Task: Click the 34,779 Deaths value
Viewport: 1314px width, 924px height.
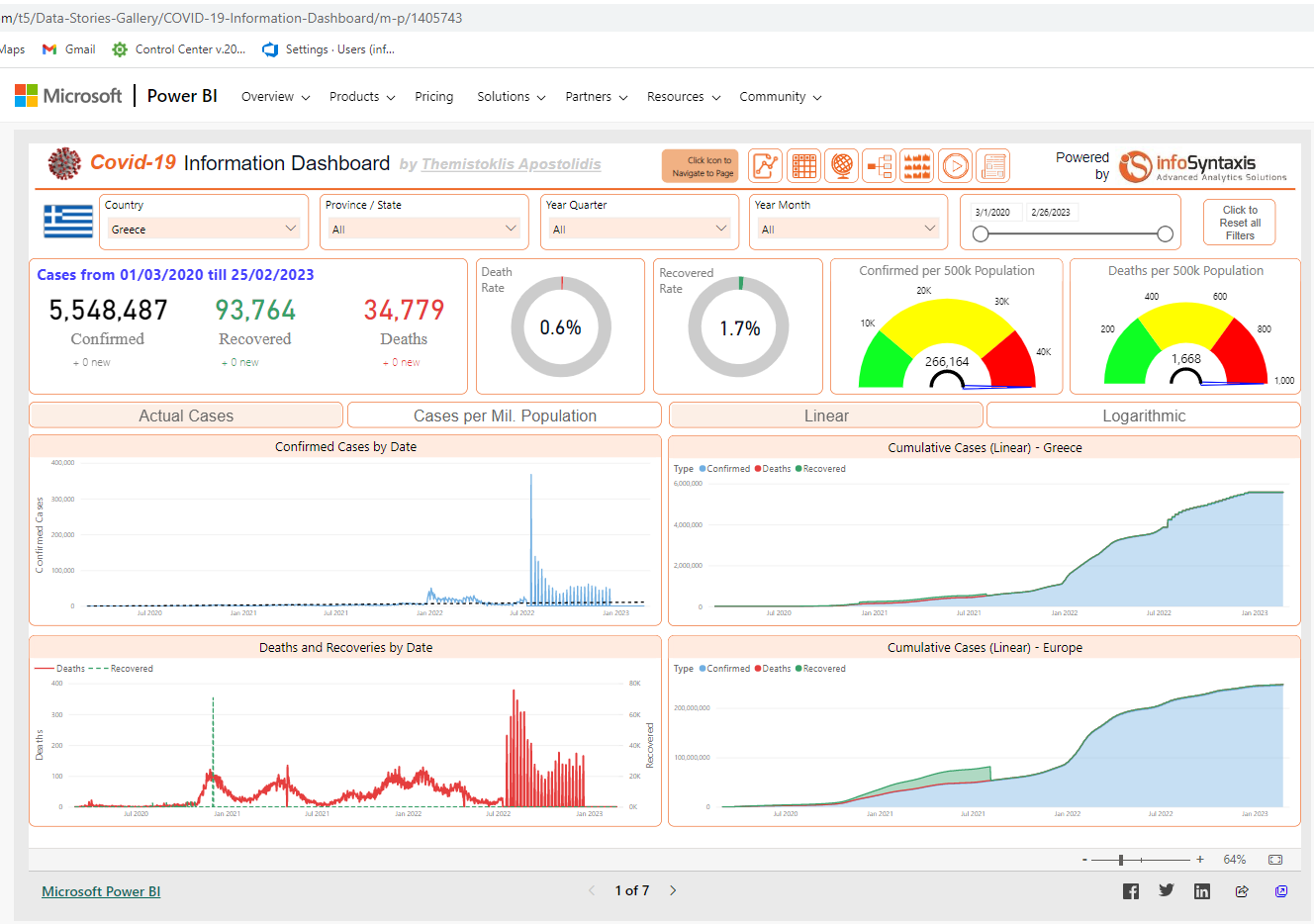Action: (404, 311)
